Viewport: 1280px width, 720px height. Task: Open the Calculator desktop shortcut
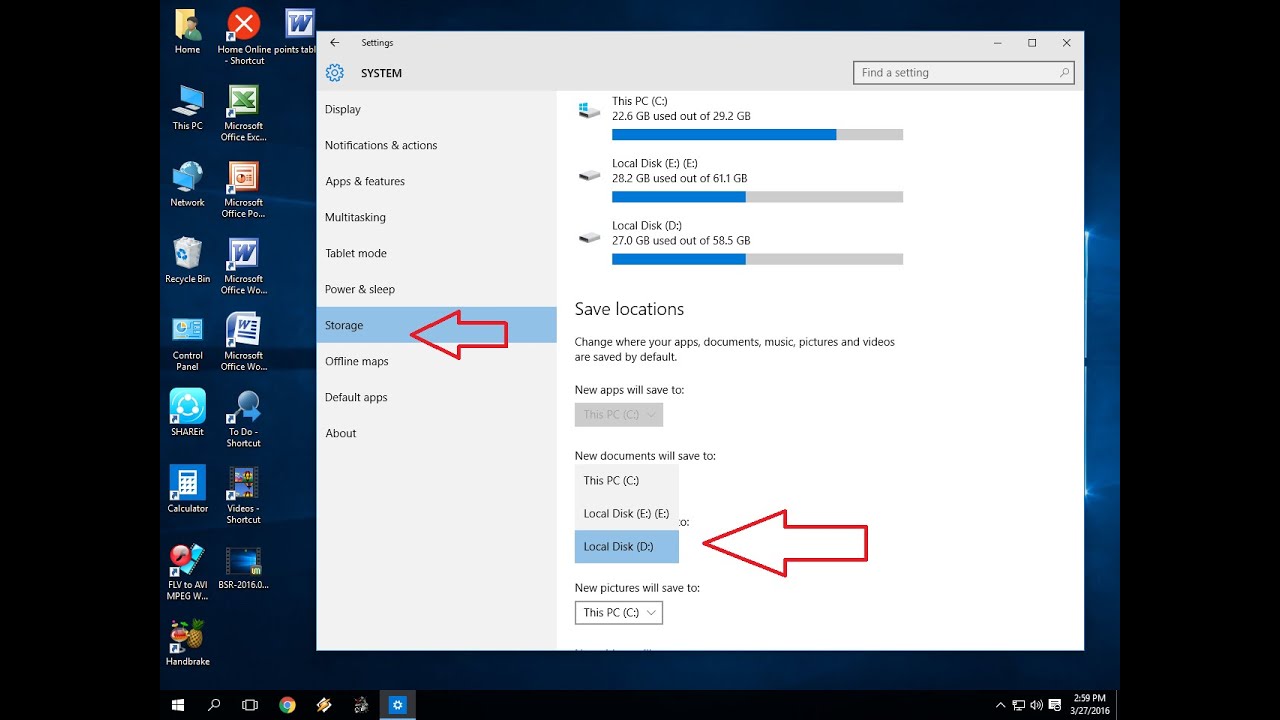[187, 489]
